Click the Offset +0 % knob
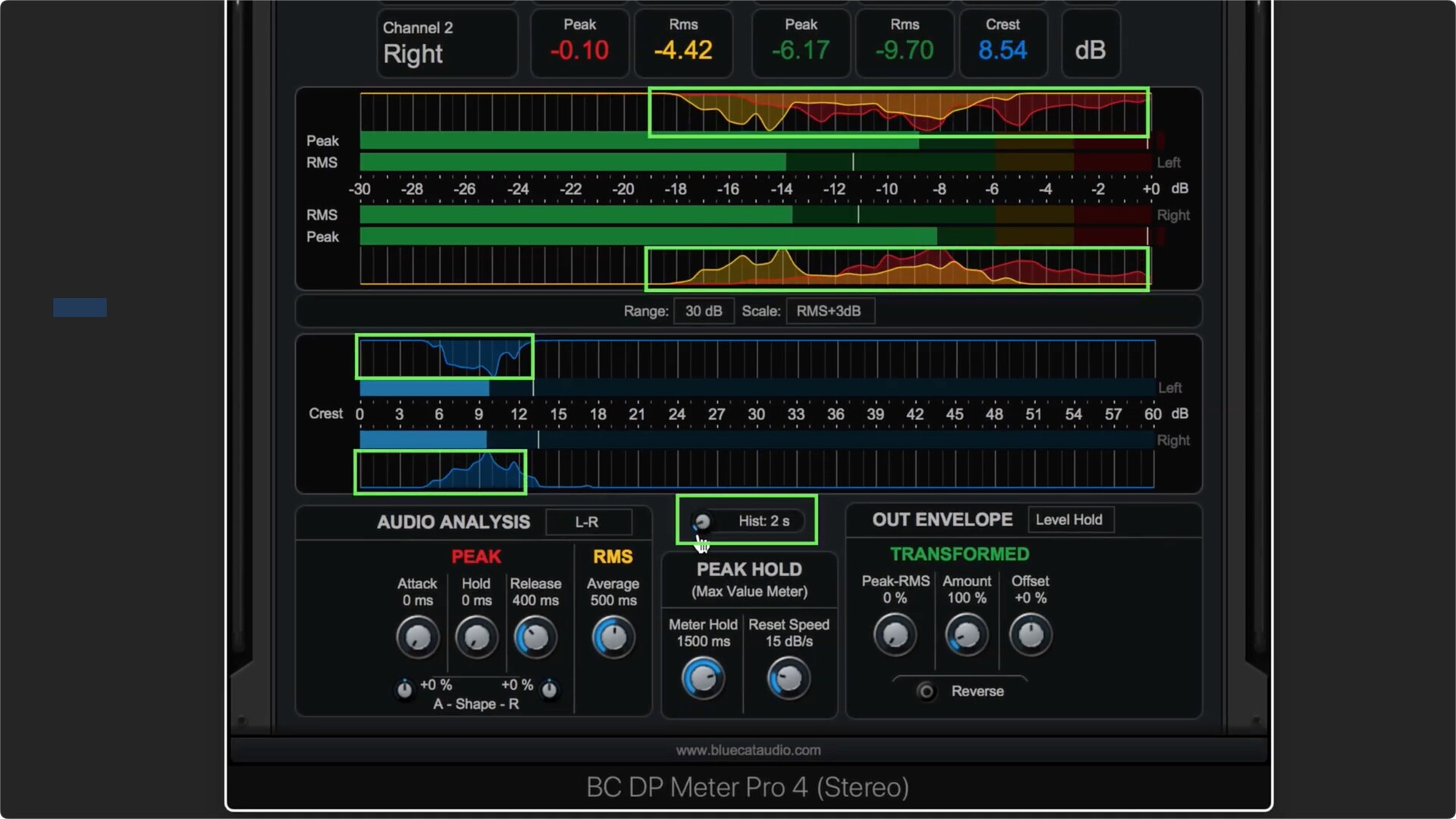The width and height of the screenshot is (1456, 819). (1031, 635)
